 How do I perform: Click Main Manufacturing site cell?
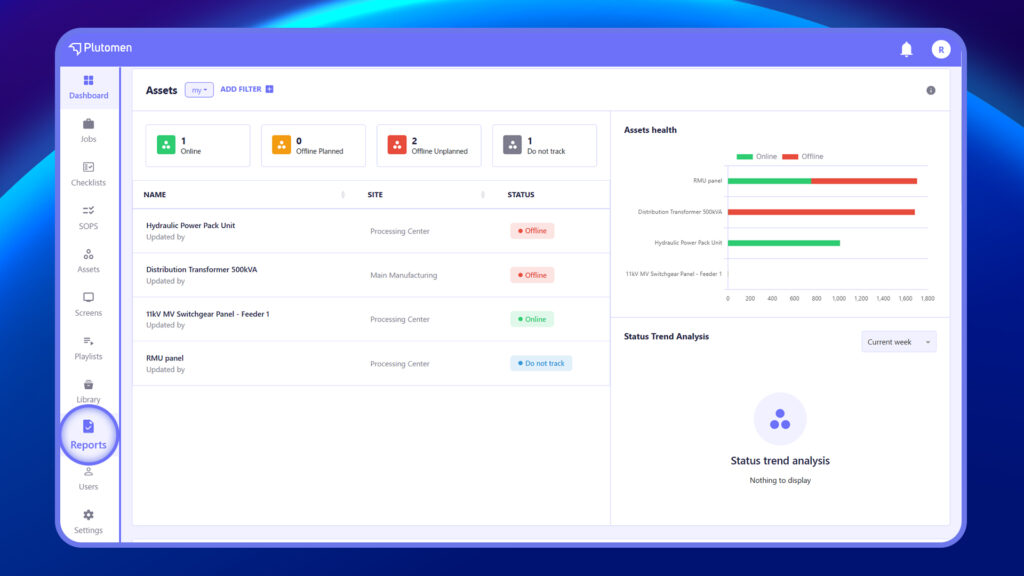(404, 275)
